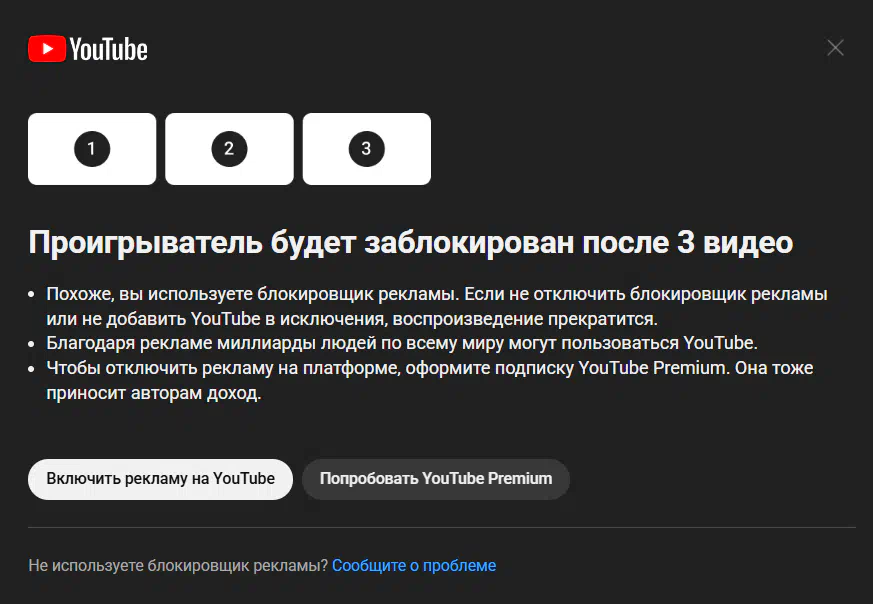
Task: Click the 'Включить рекламу на YouTube' button
Action: tap(160, 479)
